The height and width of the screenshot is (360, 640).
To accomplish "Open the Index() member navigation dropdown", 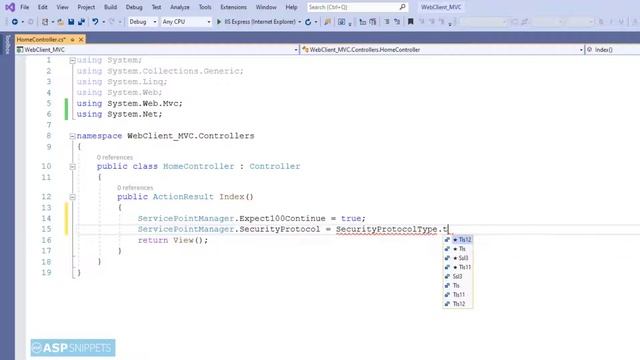I will 613,50.
